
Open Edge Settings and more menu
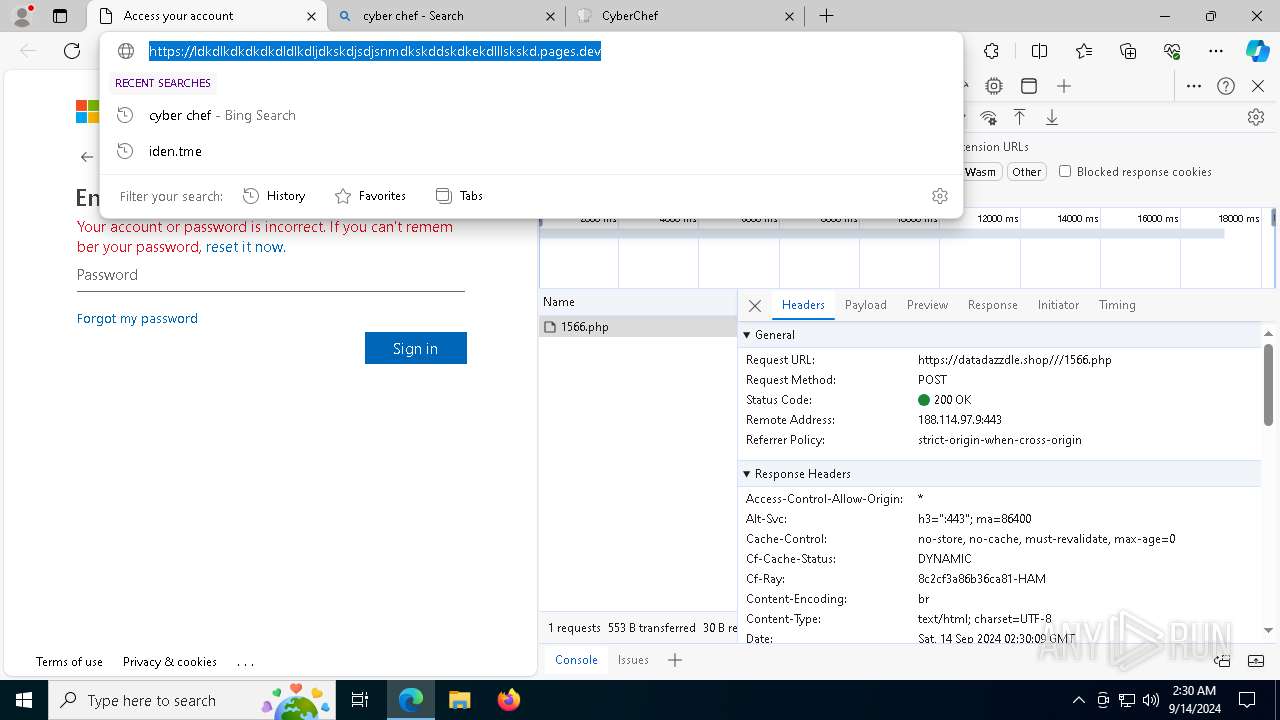coord(1216,51)
